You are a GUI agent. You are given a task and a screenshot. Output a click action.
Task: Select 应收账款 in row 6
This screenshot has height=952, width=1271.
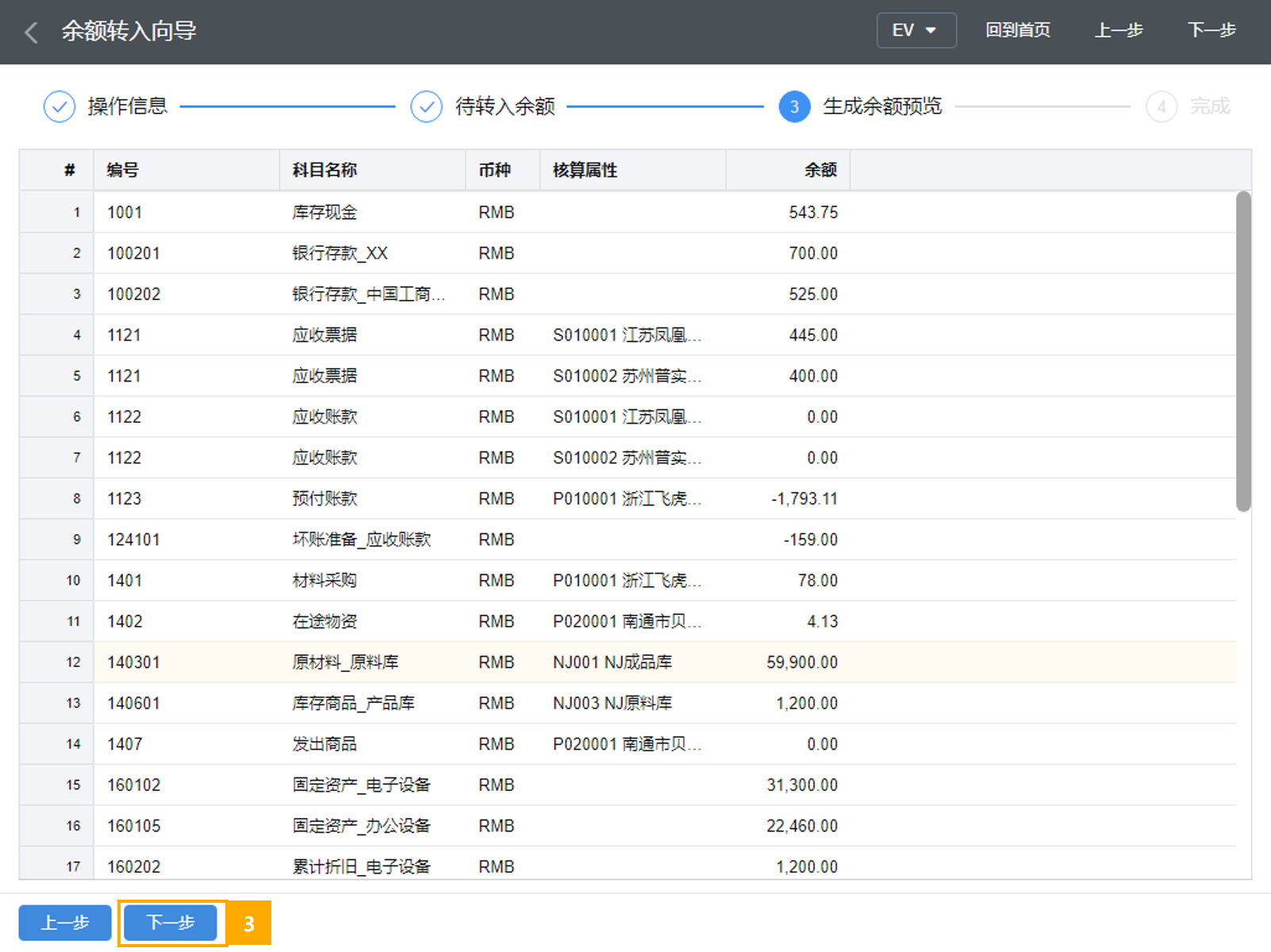(x=324, y=416)
